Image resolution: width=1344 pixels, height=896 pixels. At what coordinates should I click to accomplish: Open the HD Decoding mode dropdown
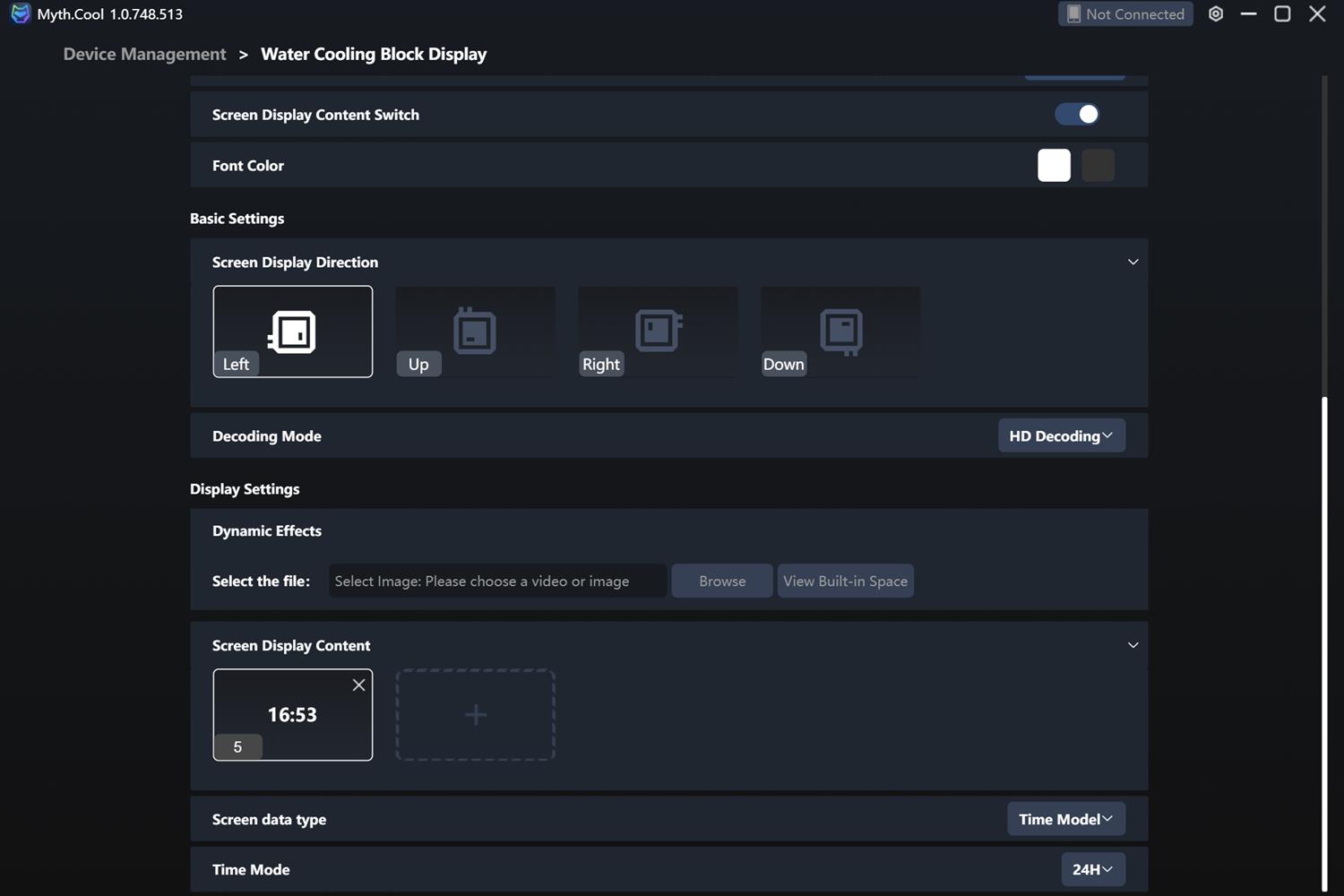pyautogui.click(x=1061, y=436)
